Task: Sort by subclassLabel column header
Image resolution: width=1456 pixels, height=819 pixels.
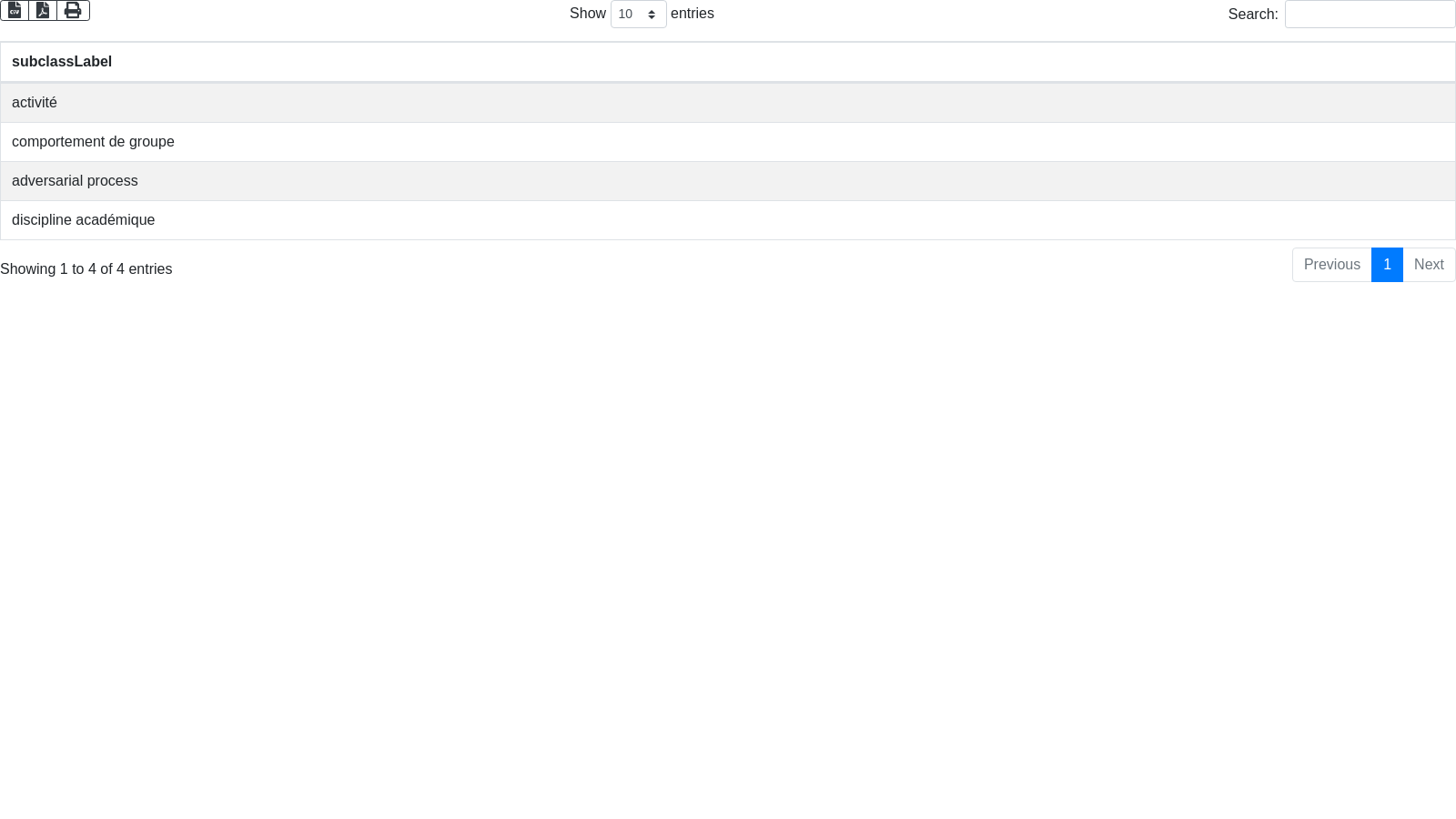Action: tap(62, 62)
